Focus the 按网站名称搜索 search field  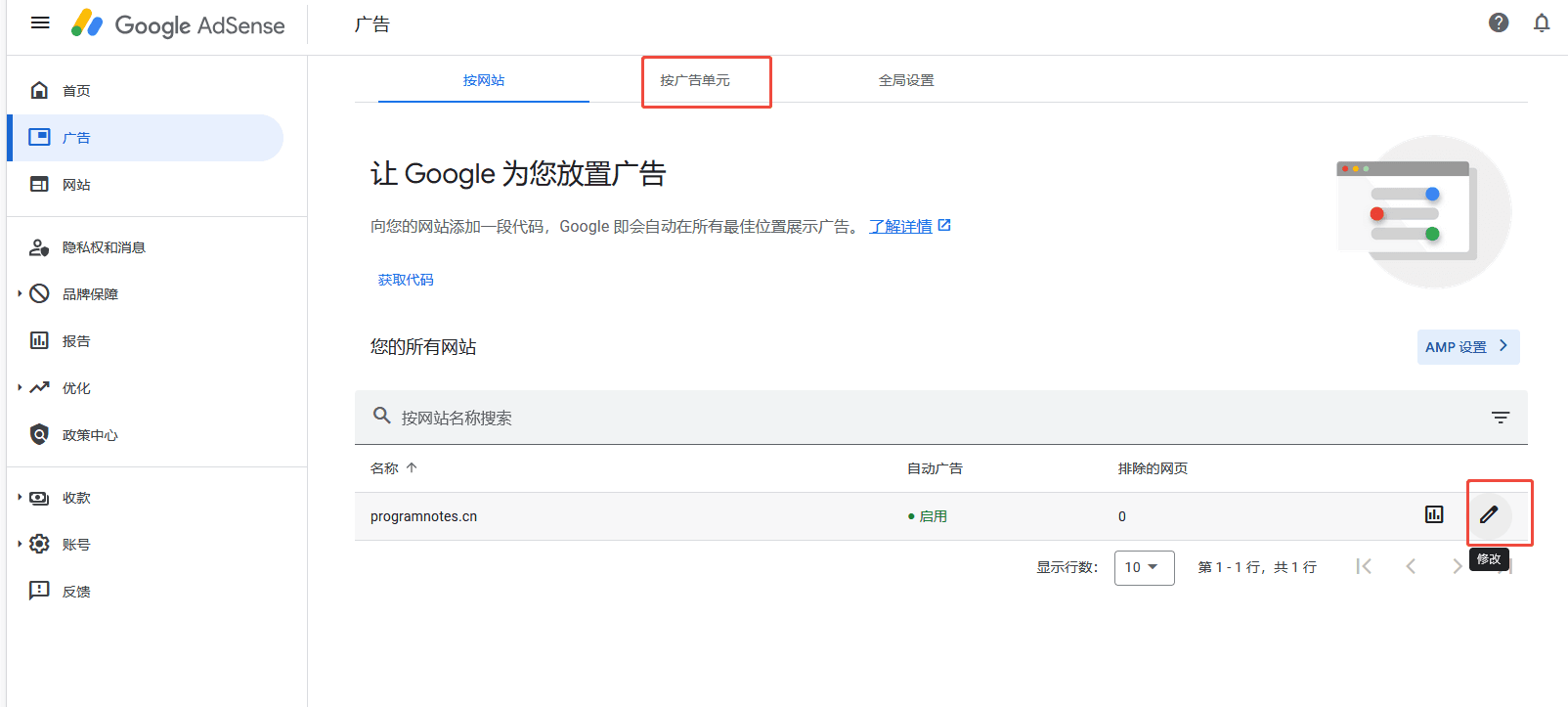coord(684,418)
